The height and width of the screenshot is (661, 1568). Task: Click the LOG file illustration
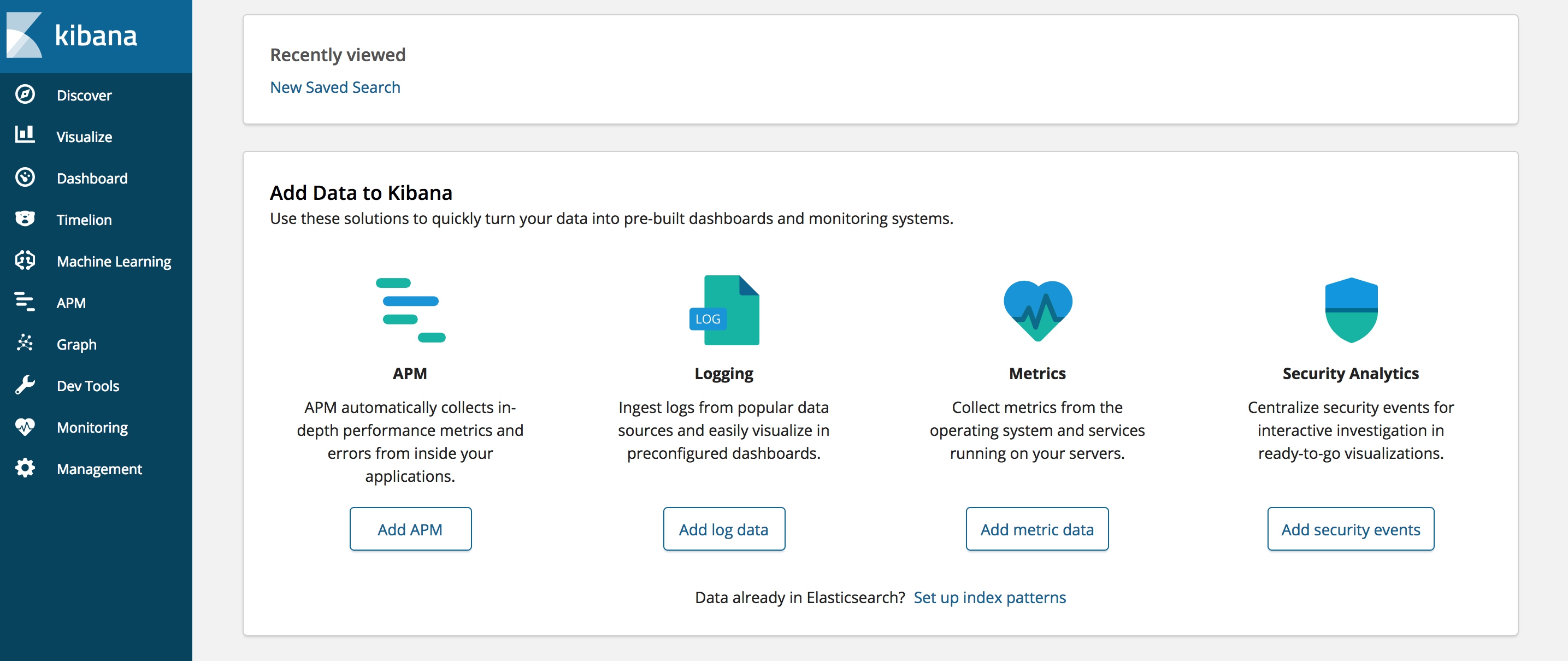(x=724, y=310)
